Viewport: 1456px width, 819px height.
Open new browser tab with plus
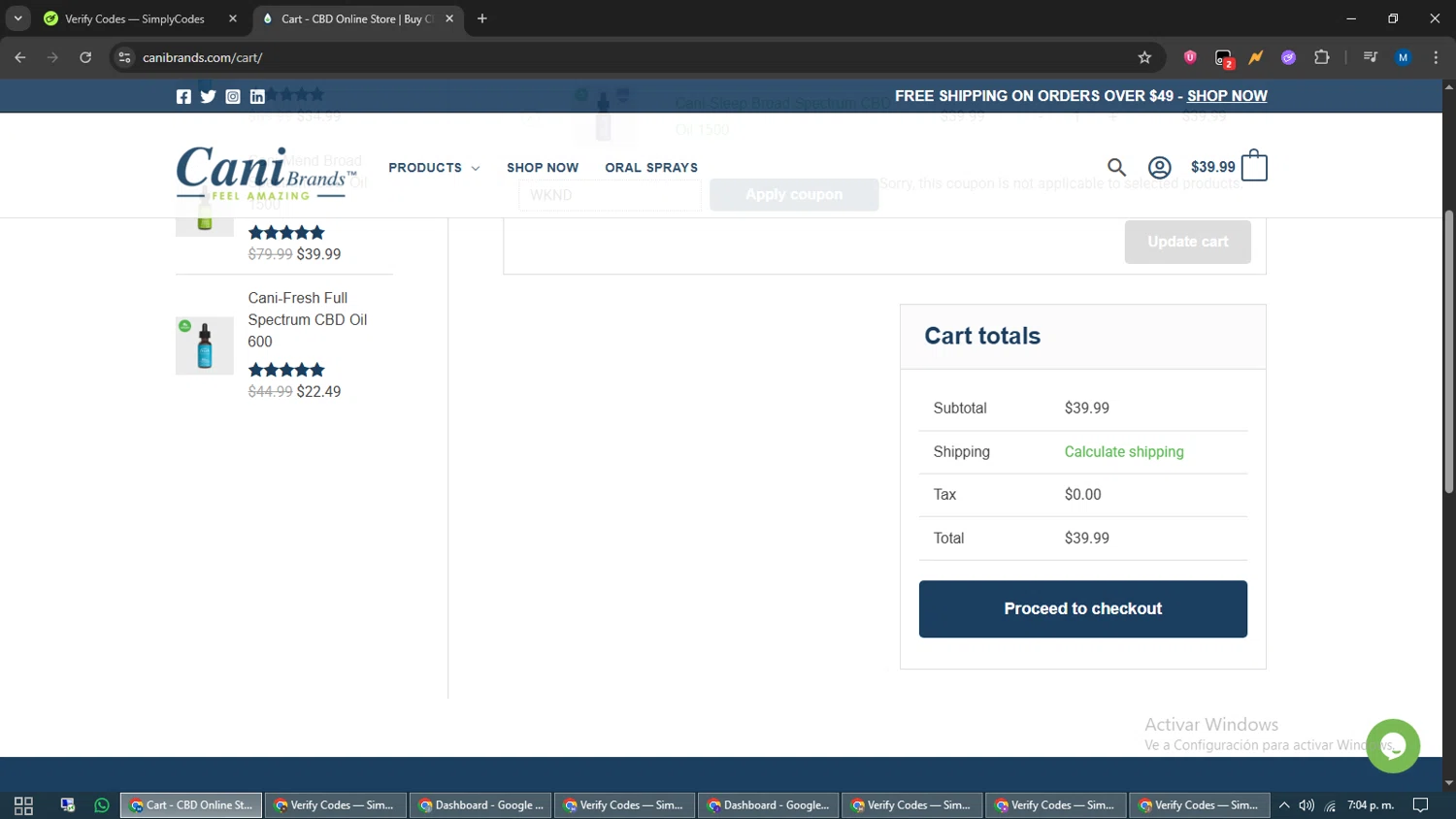pos(482,18)
